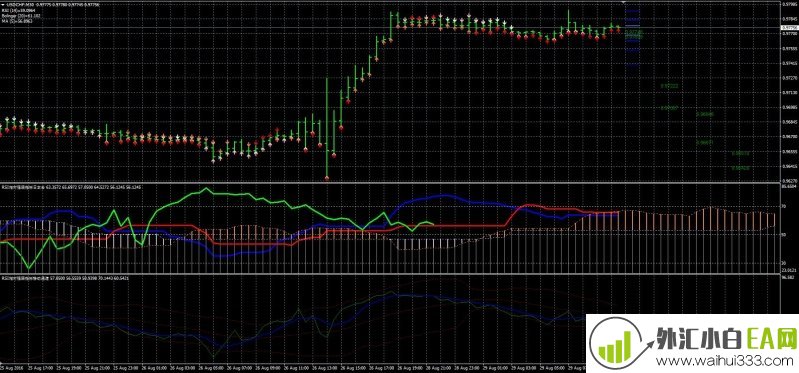Image resolution: width=799 pixels, height=373 pixels.
Task: Click the chart header dropdown triangle beside USDCHF
Action: coord(2,5)
